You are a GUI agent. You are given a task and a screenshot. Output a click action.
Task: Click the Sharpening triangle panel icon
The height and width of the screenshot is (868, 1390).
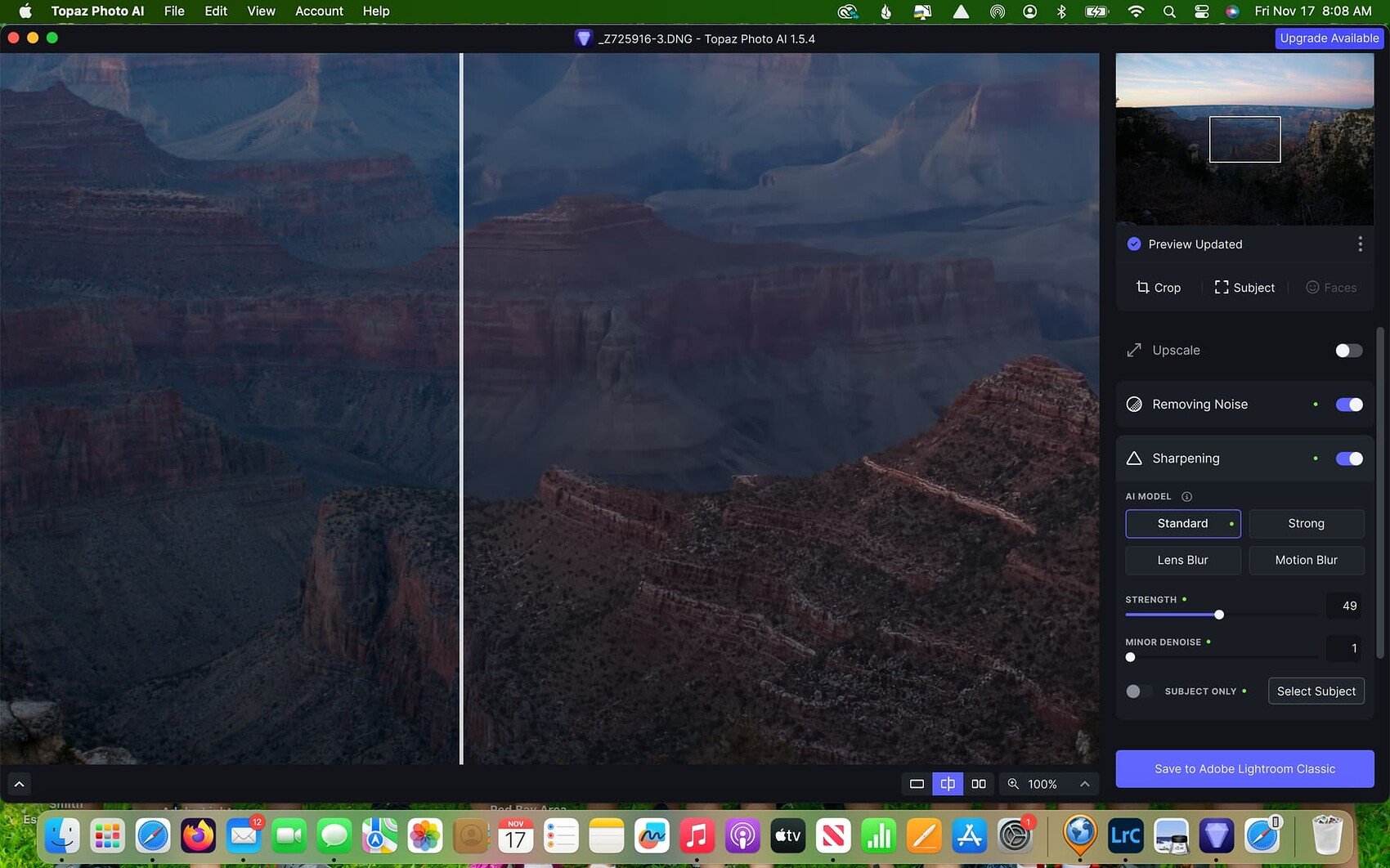pyautogui.click(x=1134, y=458)
